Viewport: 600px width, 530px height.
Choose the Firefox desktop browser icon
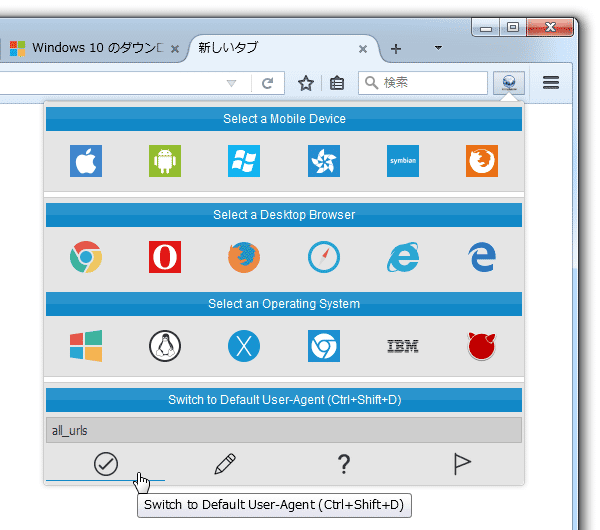coord(244,257)
